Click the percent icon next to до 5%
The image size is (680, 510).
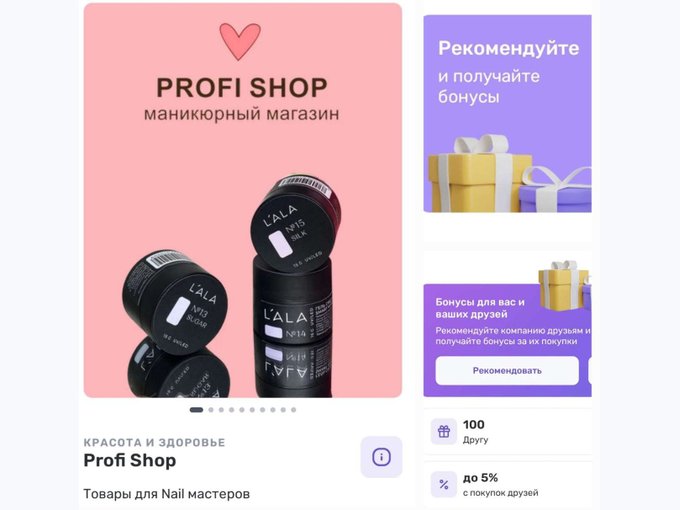(x=444, y=484)
